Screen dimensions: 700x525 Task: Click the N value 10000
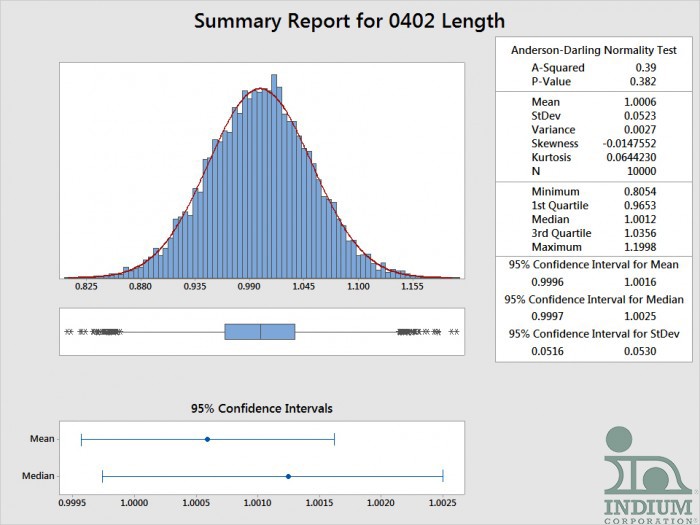(x=642, y=171)
